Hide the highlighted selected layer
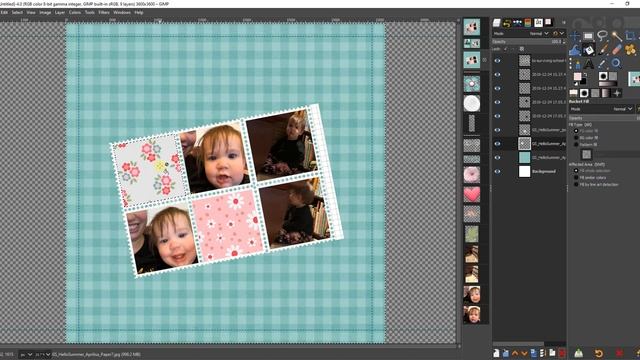This screenshot has height=360, width=640. 497,144
